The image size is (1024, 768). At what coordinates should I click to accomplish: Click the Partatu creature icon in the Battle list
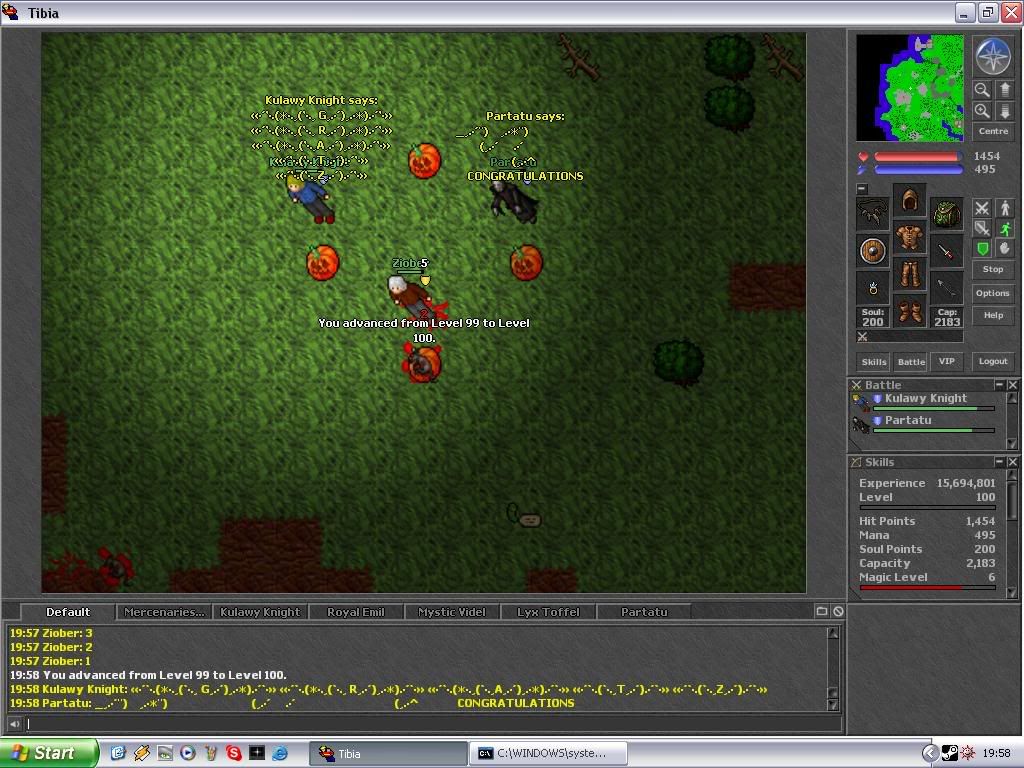861,425
